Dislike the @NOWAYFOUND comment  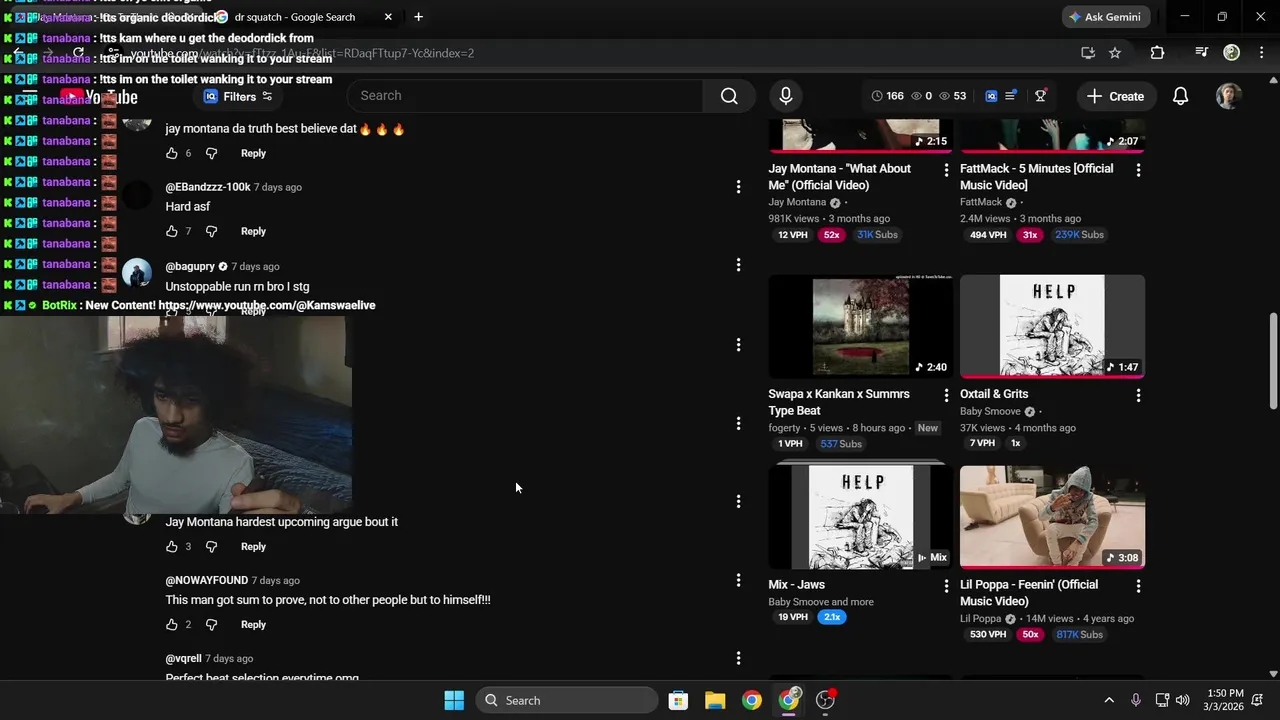(211, 624)
